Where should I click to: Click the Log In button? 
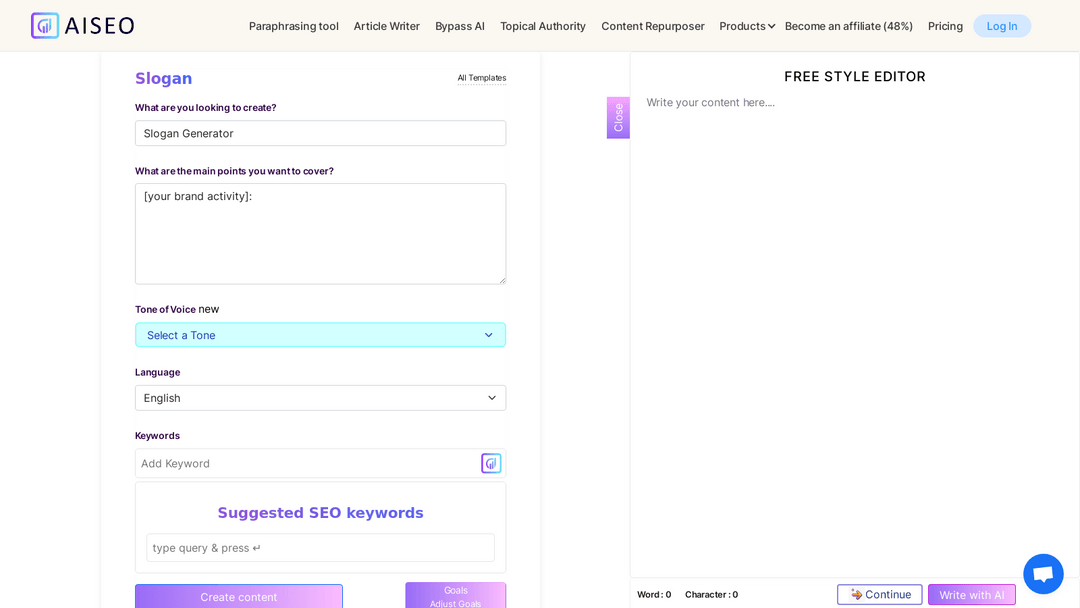click(x=1001, y=26)
